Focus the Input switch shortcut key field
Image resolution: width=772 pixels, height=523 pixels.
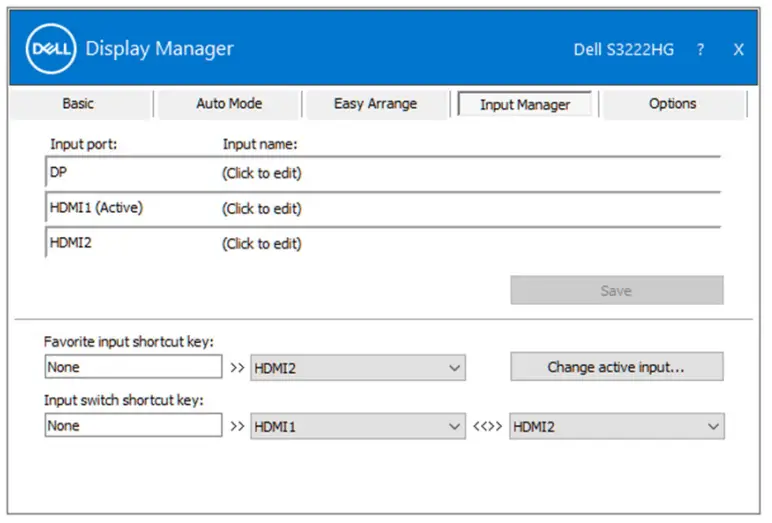pyautogui.click(x=133, y=425)
